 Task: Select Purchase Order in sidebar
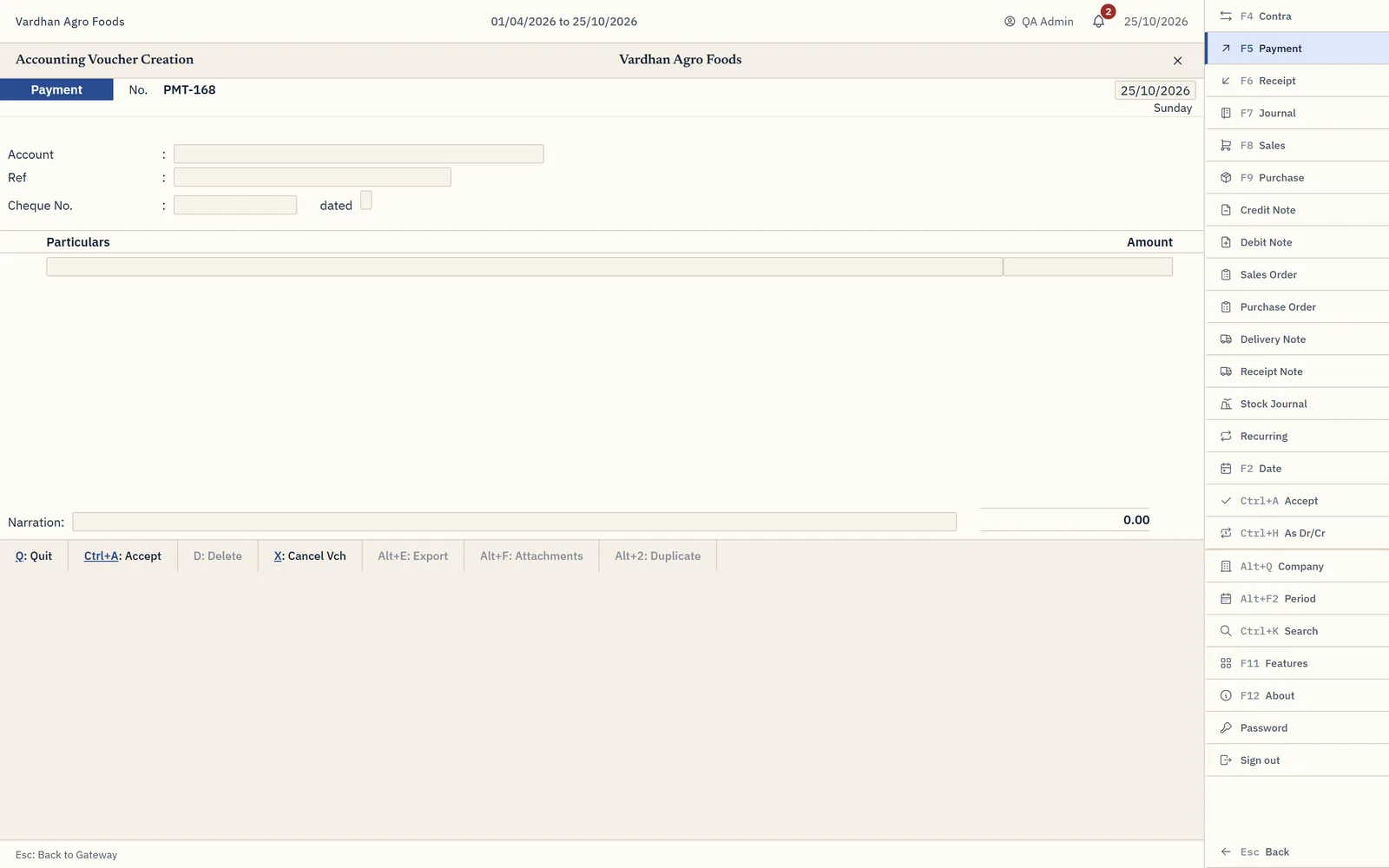[1297, 307]
